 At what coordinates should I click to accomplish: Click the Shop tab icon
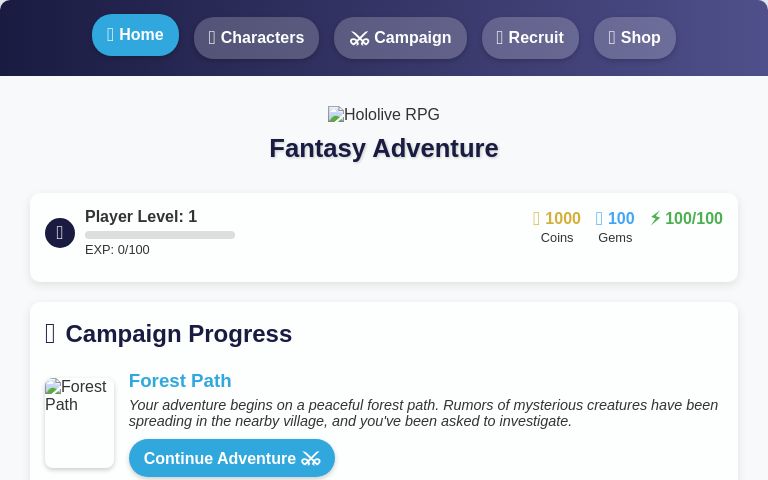click(x=612, y=38)
